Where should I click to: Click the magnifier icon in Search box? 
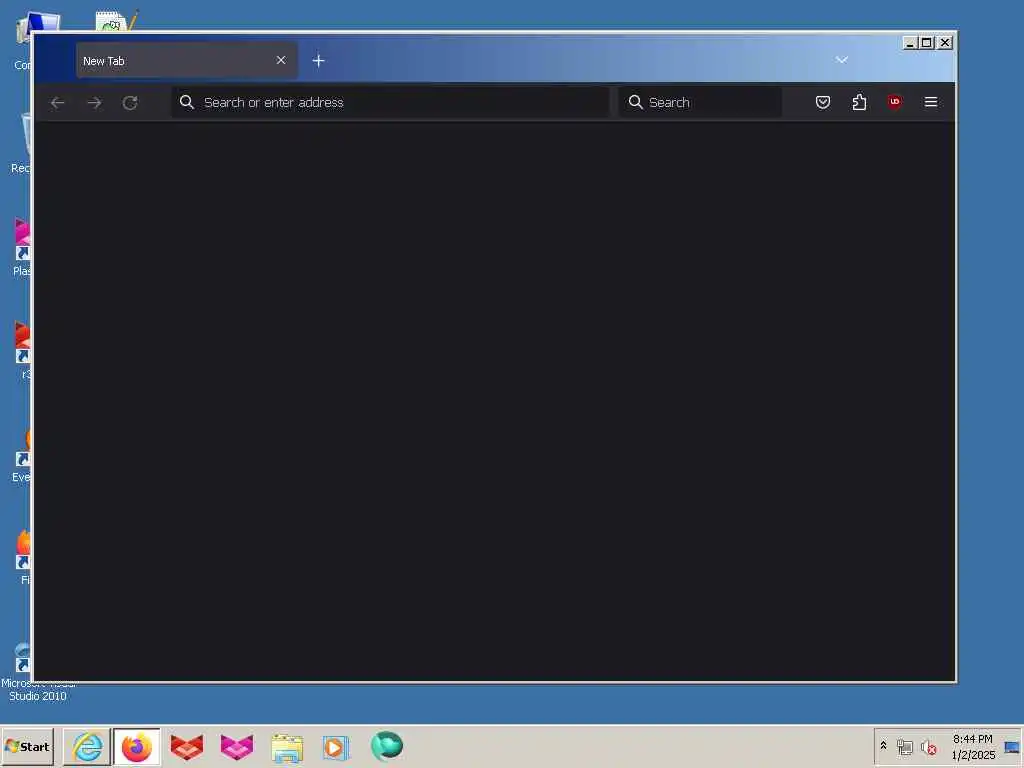coord(635,102)
